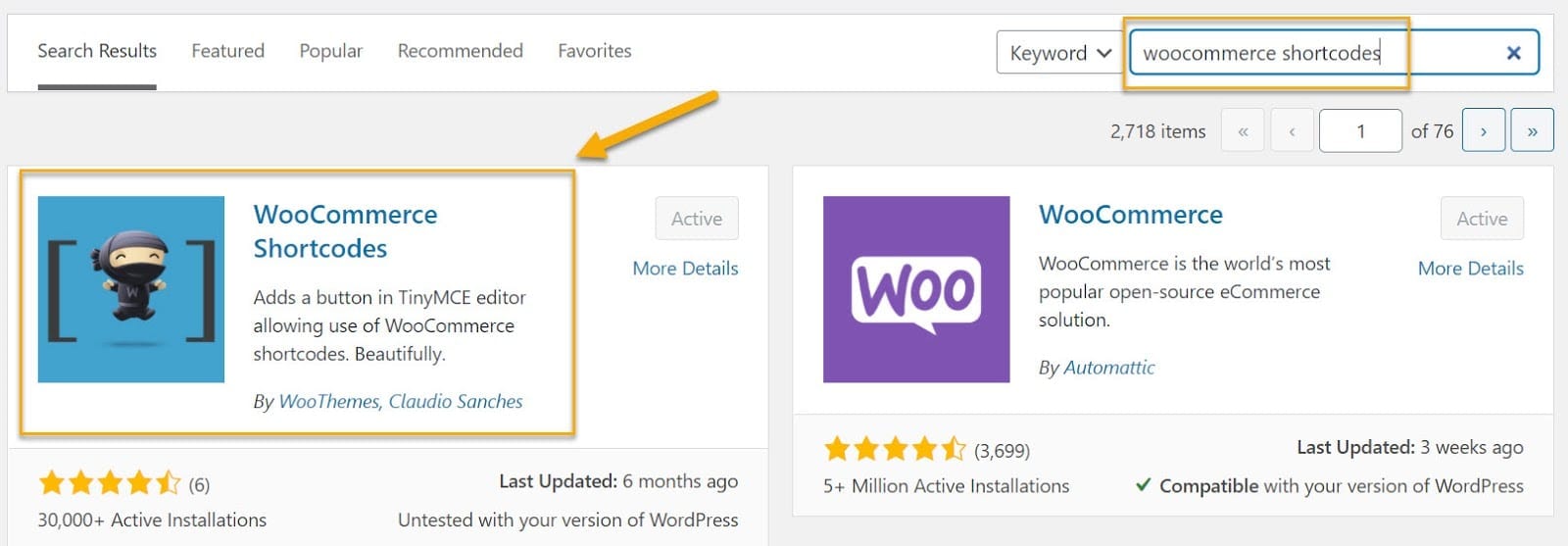Open the Recommended tab
This screenshot has width=1568, height=546.
click(461, 51)
